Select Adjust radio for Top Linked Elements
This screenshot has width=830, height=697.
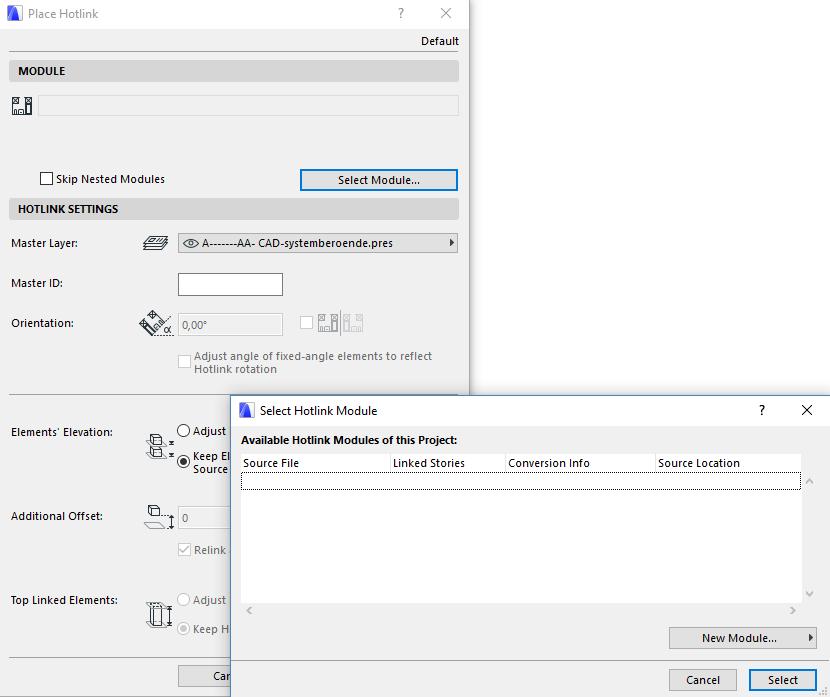pyautogui.click(x=183, y=600)
